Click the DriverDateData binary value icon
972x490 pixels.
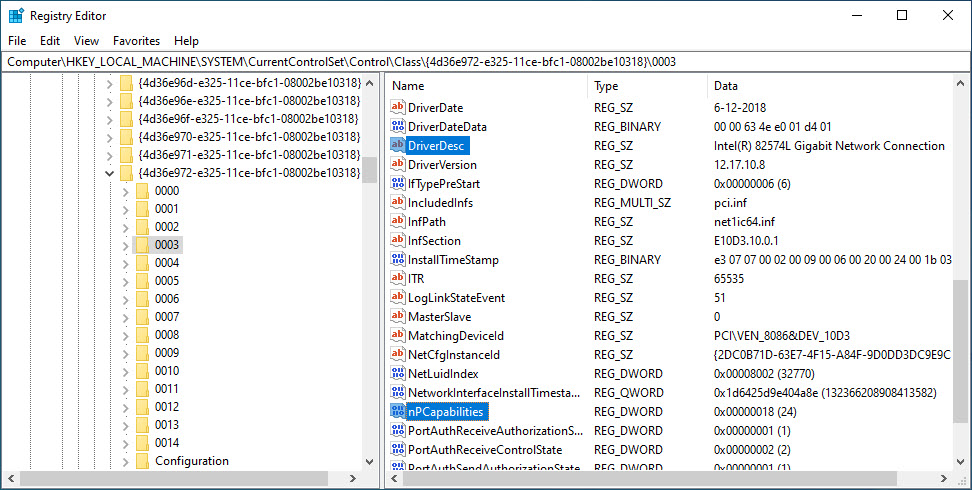(x=397, y=127)
